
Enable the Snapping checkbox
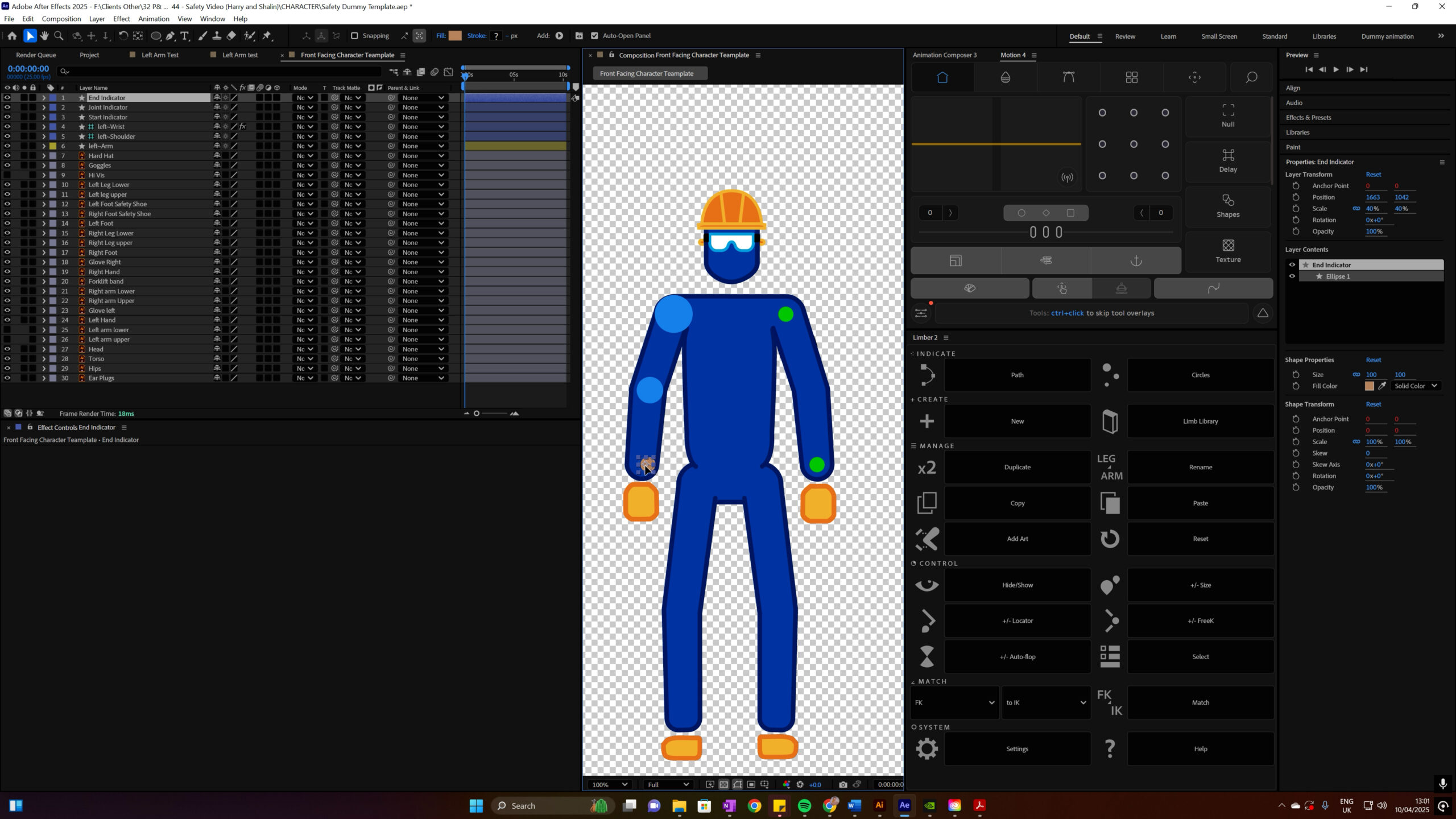[x=354, y=36]
